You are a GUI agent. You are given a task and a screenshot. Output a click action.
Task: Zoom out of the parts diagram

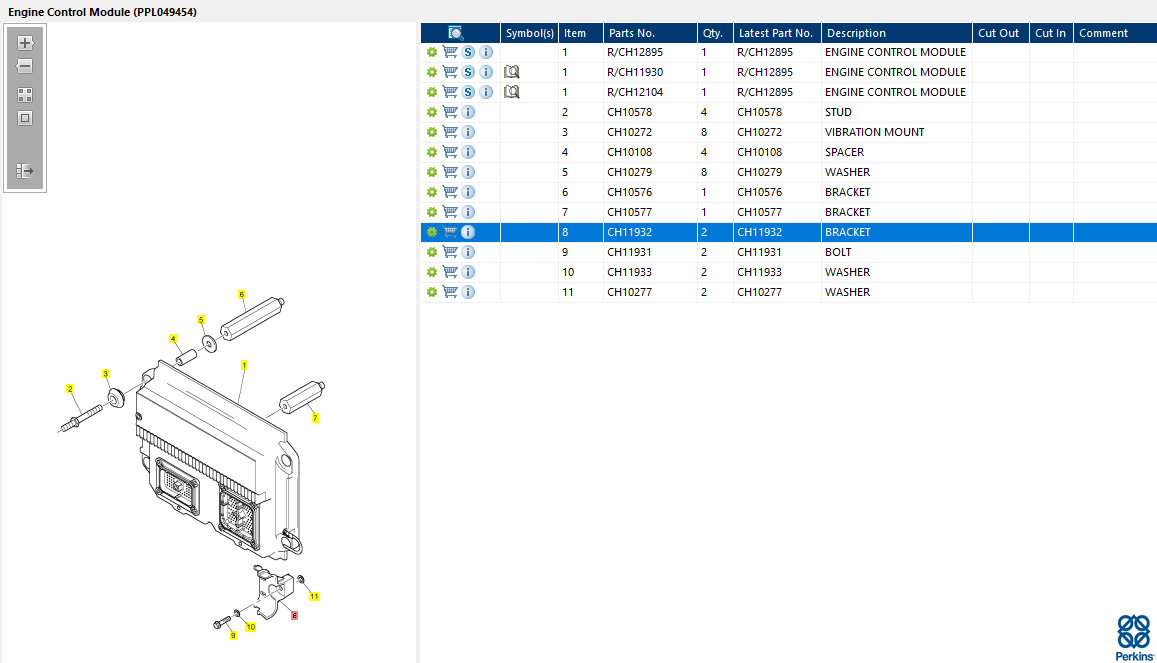point(25,66)
